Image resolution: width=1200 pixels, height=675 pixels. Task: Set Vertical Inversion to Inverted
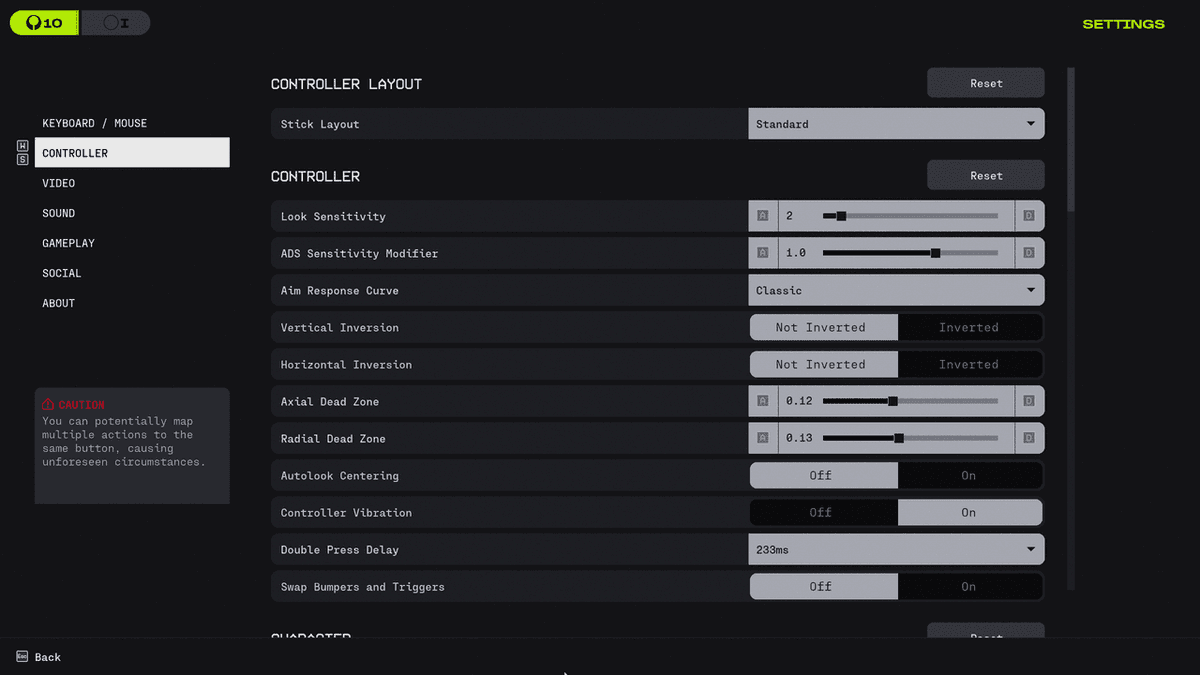click(968, 327)
